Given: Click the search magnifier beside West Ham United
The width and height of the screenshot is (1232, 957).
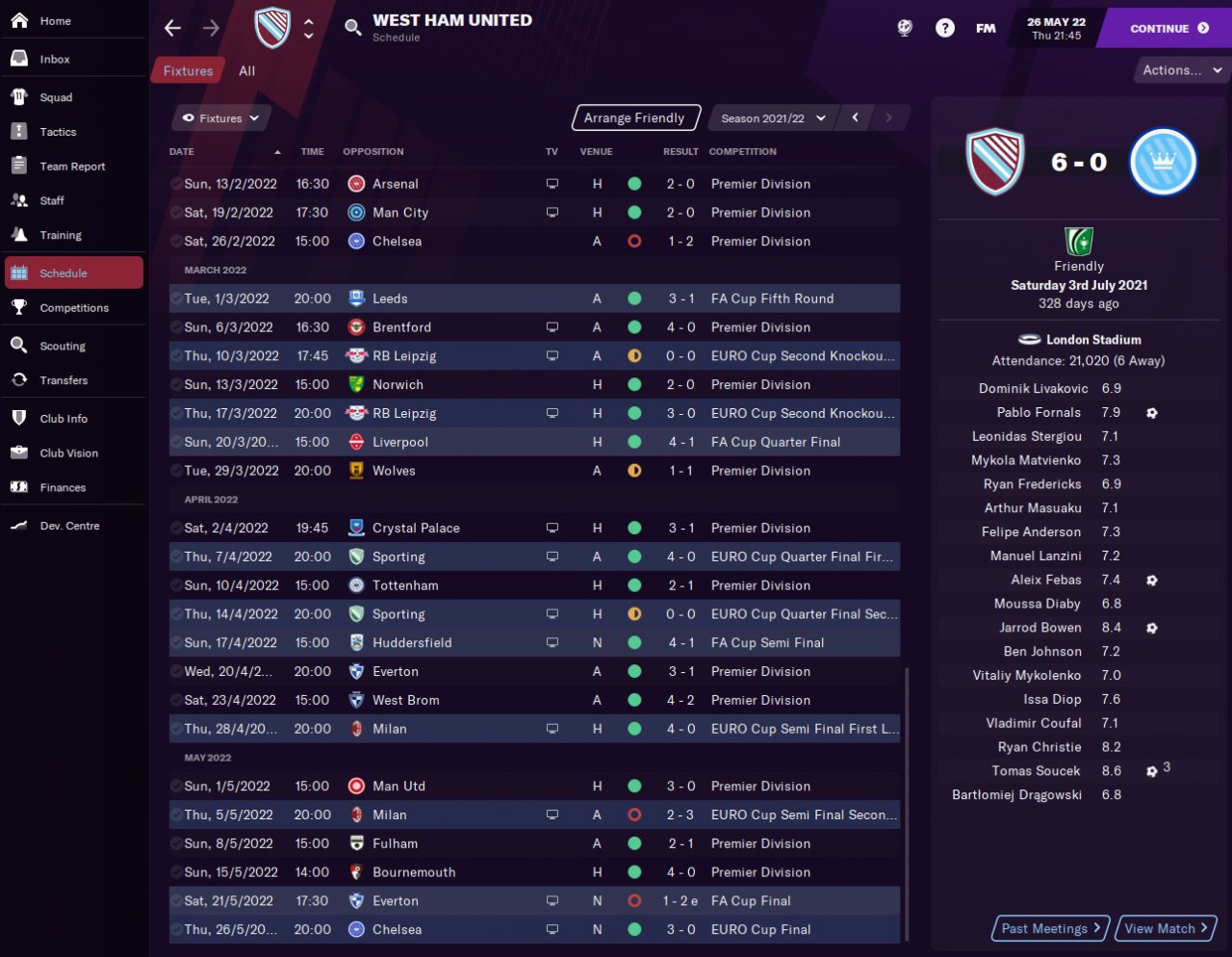Looking at the screenshot, I should pos(353,27).
